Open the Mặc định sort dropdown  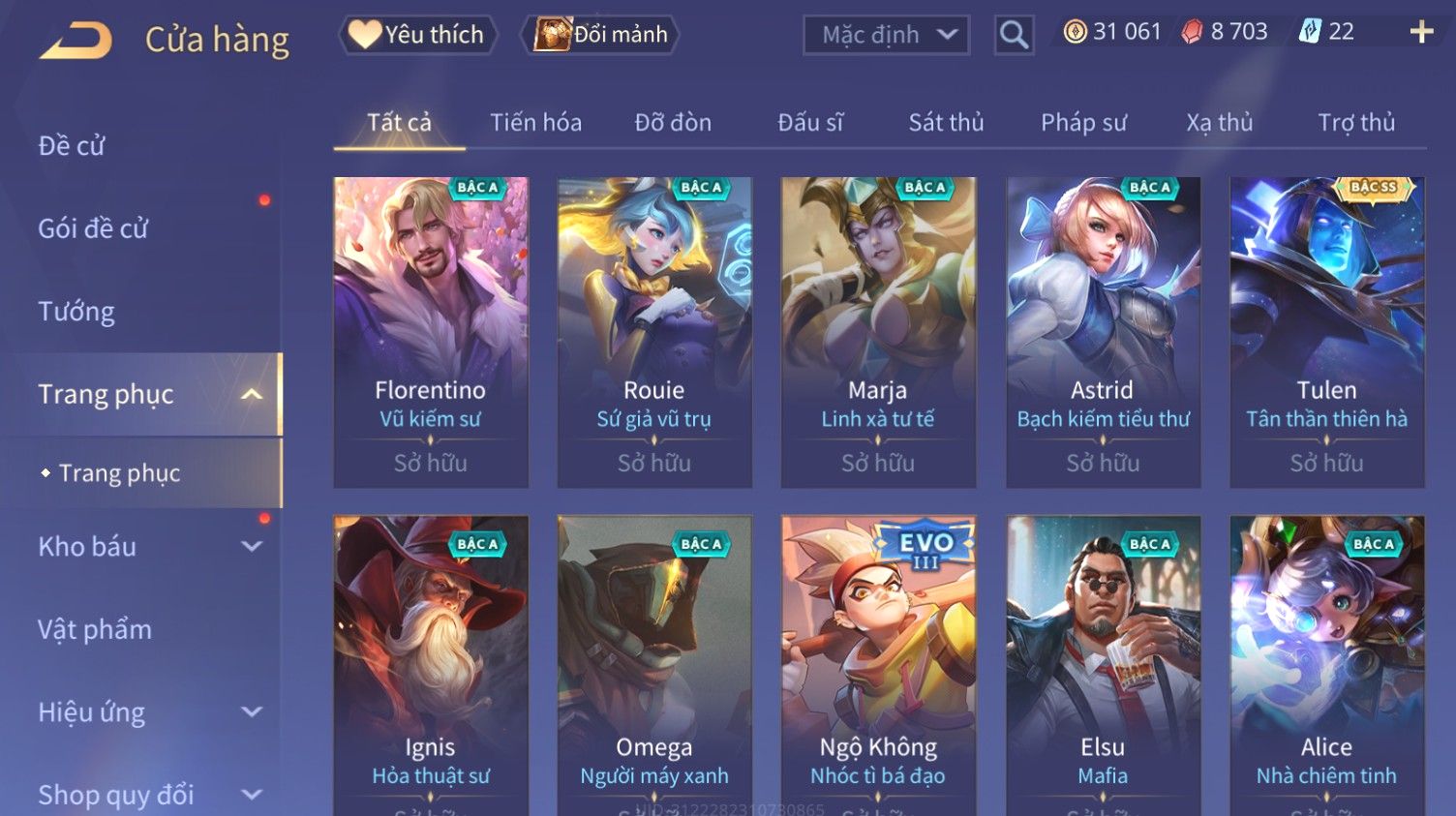pyautogui.click(x=886, y=35)
